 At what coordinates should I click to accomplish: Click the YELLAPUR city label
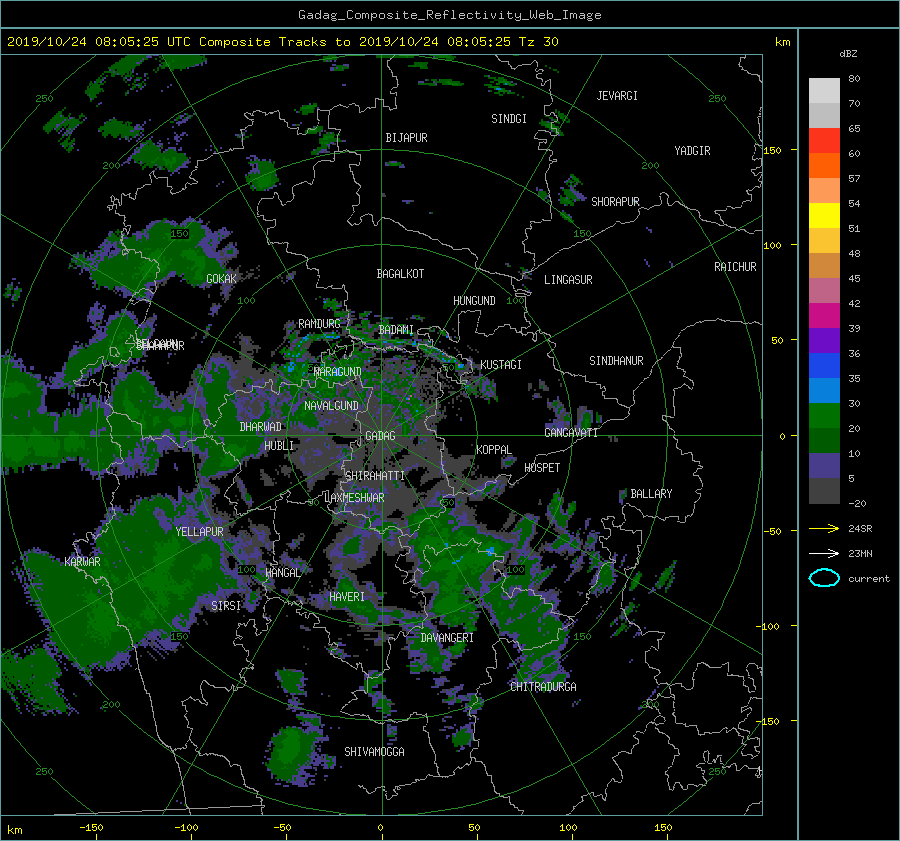tap(199, 532)
